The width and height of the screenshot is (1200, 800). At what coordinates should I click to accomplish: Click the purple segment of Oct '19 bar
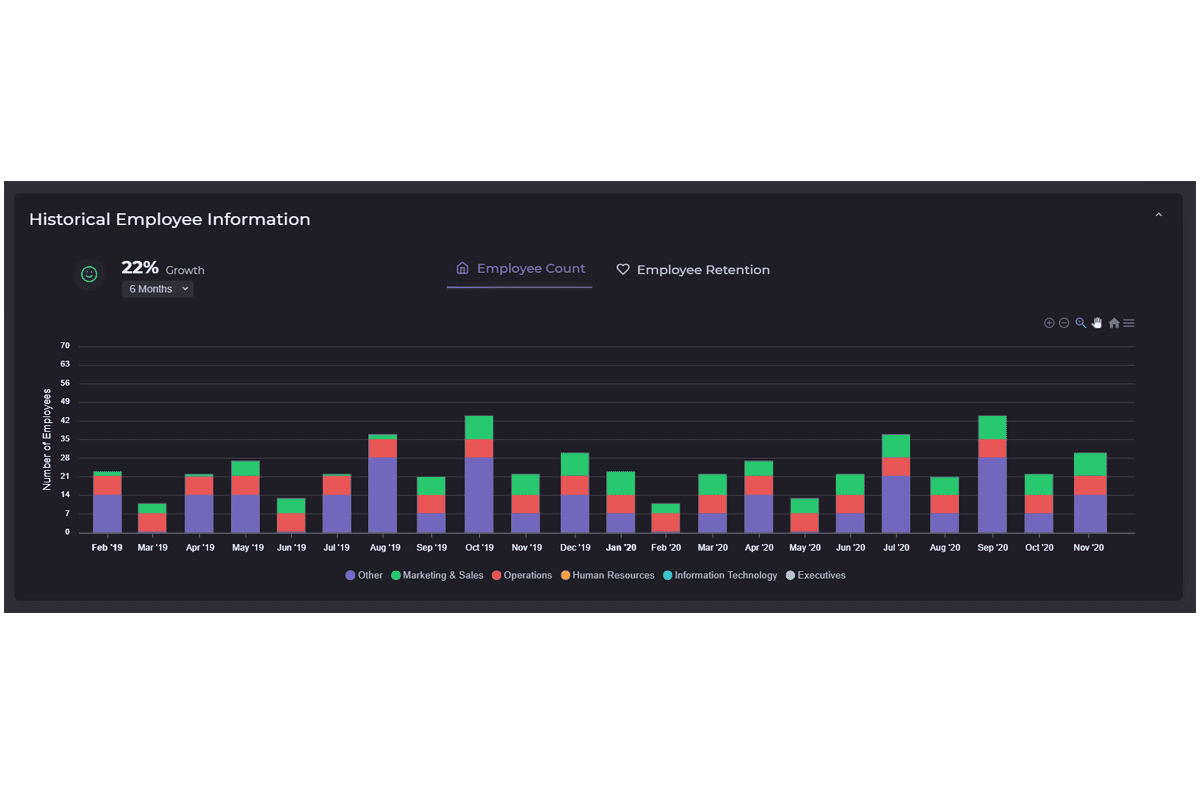[x=479, y=494]
